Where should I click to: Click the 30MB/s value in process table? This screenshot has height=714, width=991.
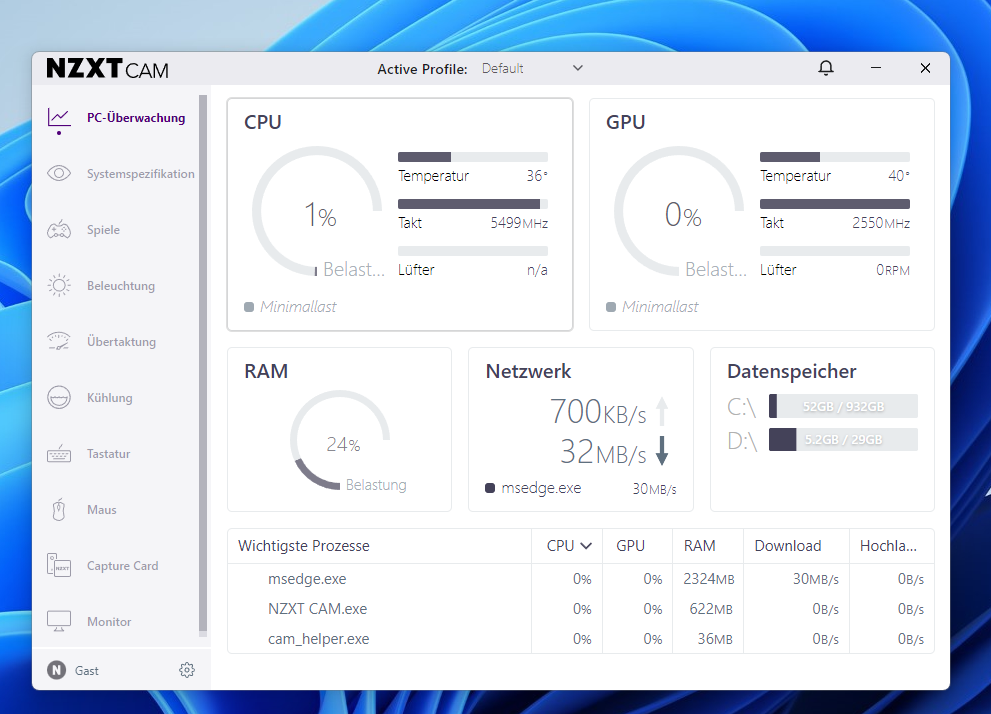[x=815, y=579]
